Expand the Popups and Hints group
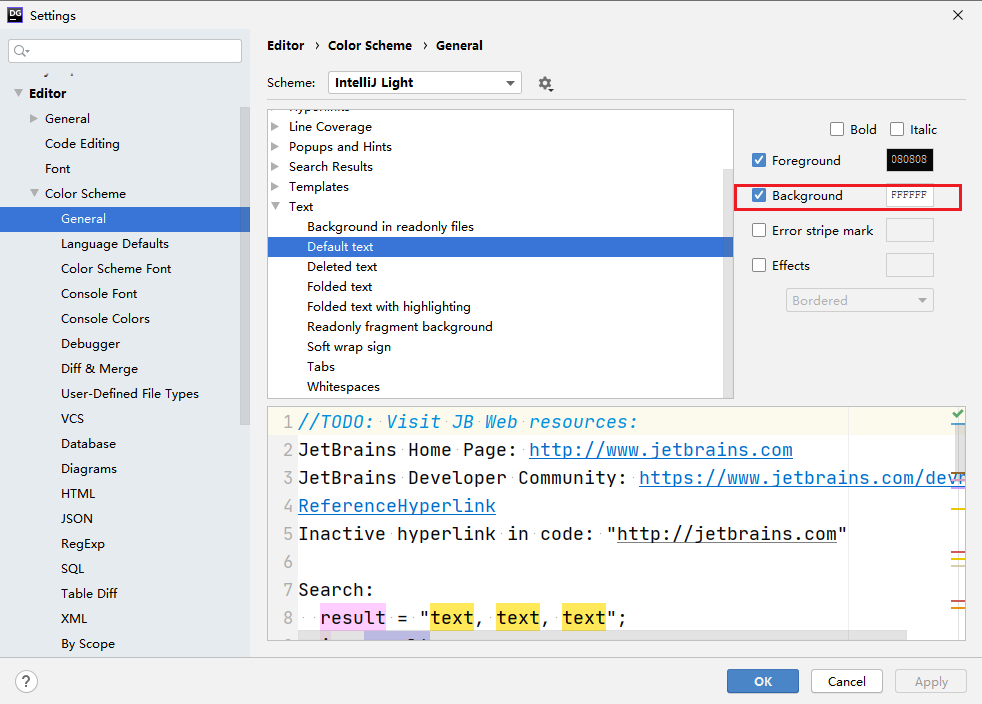The height and width of the screenshot is (704, 982). click(x=275, y=147)
